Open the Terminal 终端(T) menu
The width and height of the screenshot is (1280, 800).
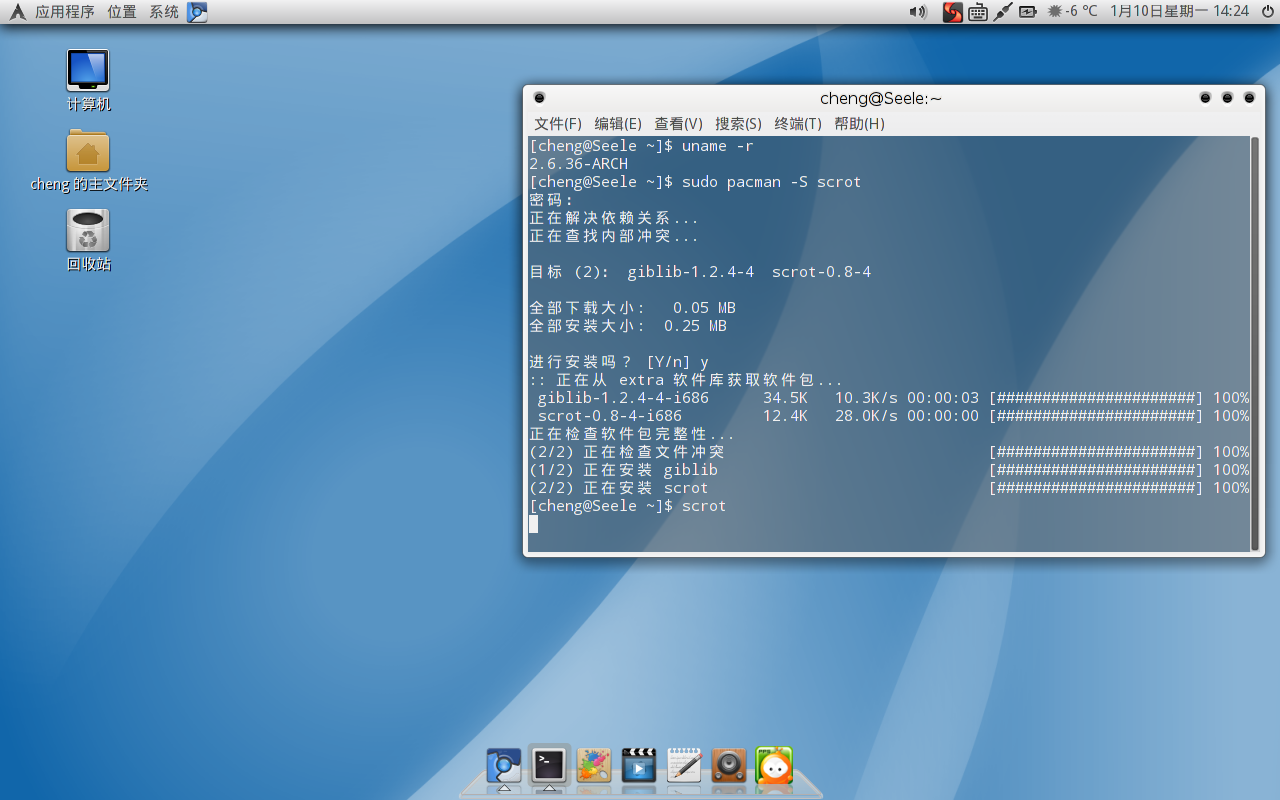pos(798,124)
